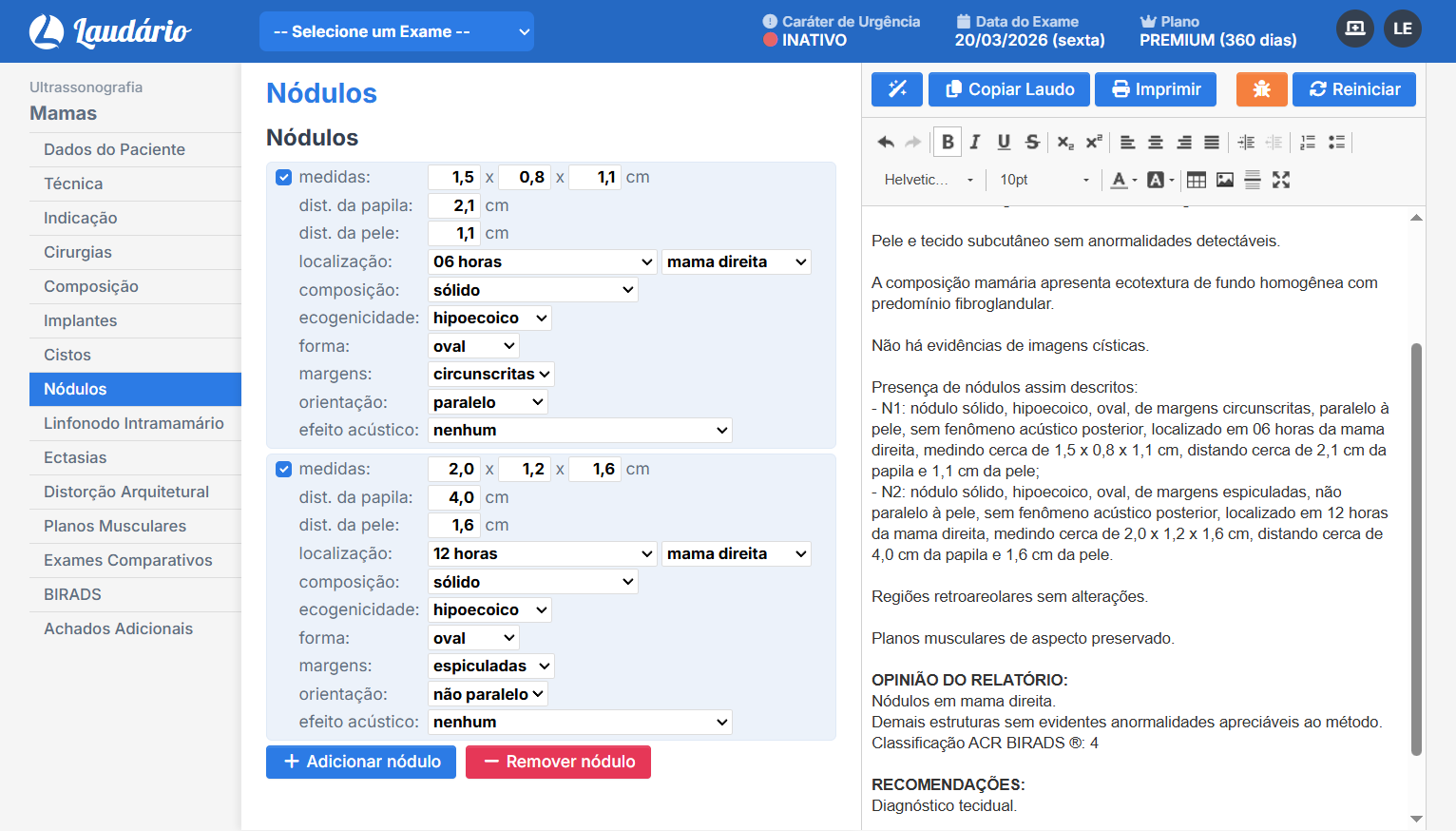Viewport: 1456px width, 831px height.
Task: Toggle italic formatting in editor
Action: (975, 142)
